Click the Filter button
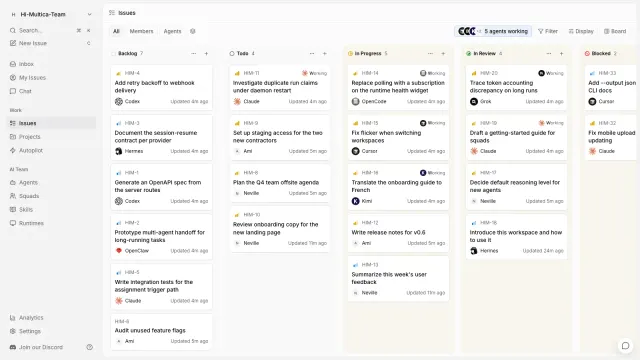The width and height of the screenshot is (640, 360). click(x=547, y=31)
